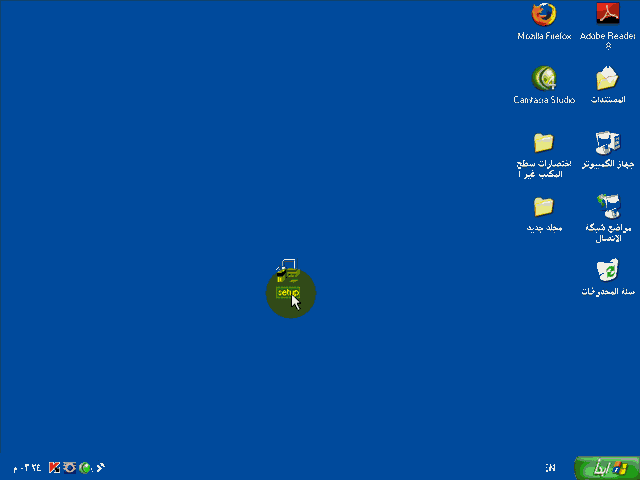Click the green round tray icon
The image size is (640, 480).
pyautogui.click(x=86, y=467)
